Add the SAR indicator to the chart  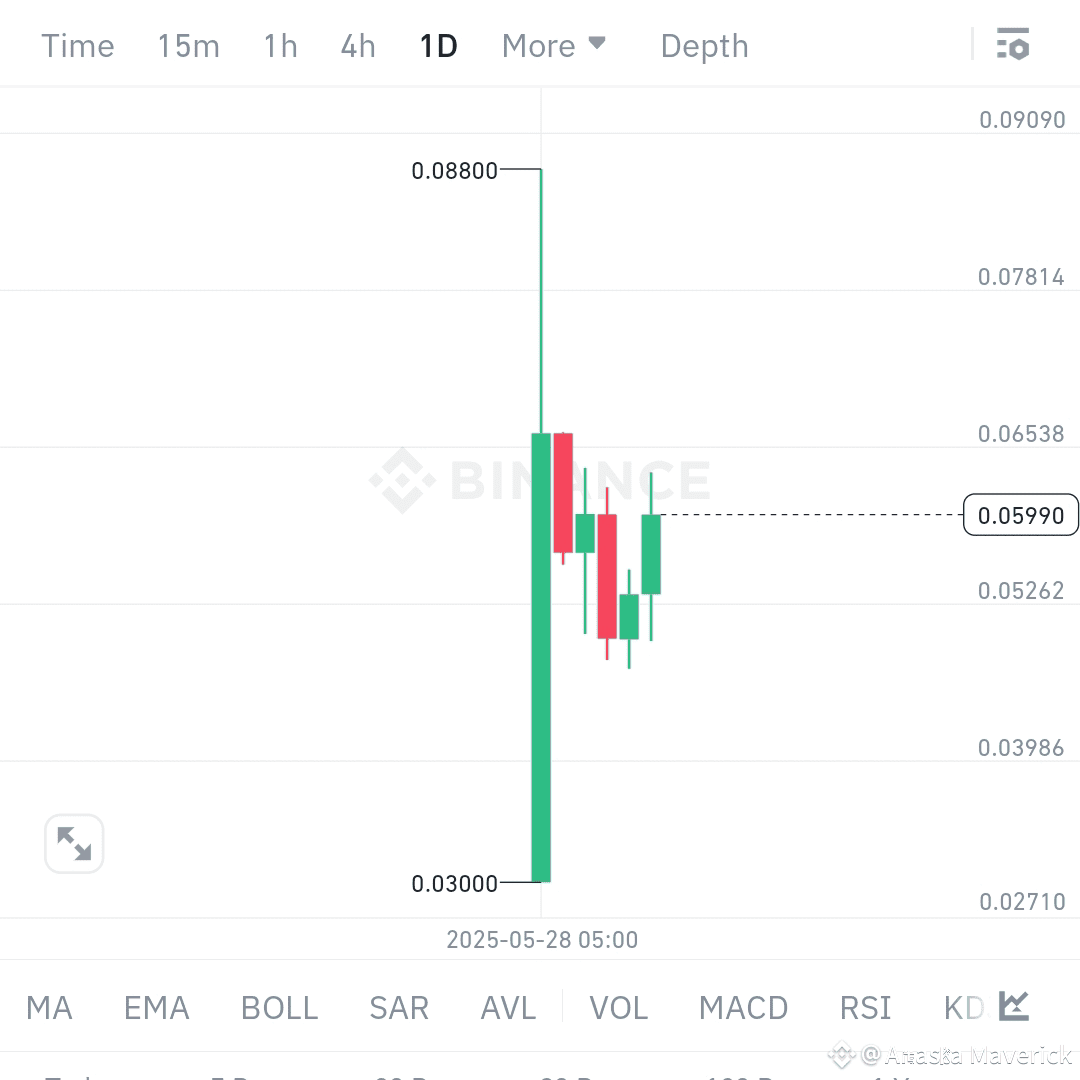[399, 1008]
